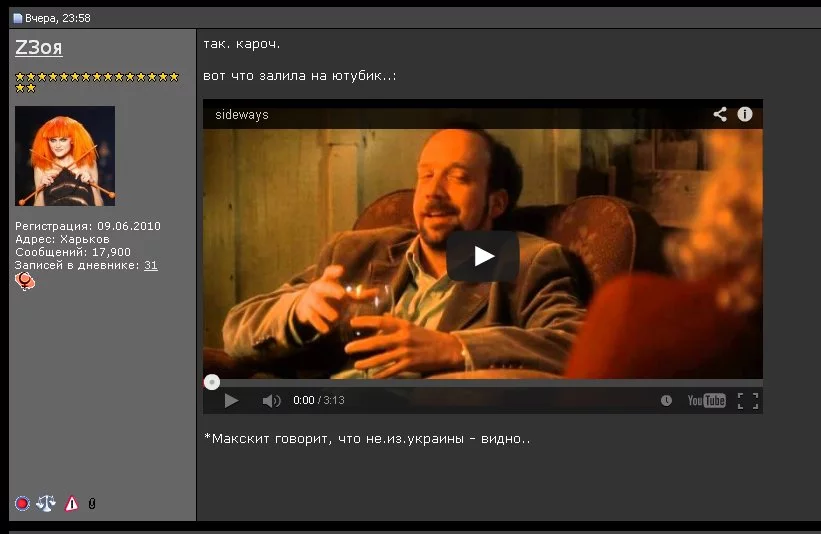The width and height of the screenshot is (821, 534).
Task: Click the yellow user rating stars
Action: pyautogui.click(x=97, y=82)
